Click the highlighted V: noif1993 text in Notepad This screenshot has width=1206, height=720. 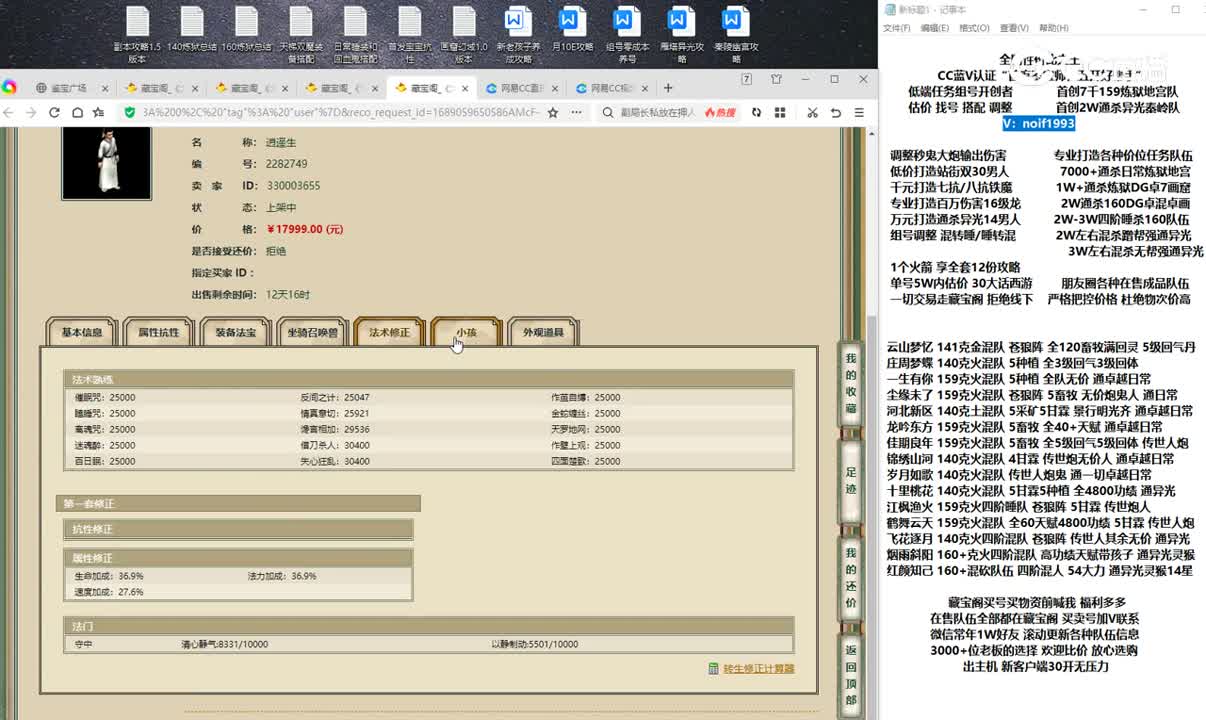tap(1039, 123)
